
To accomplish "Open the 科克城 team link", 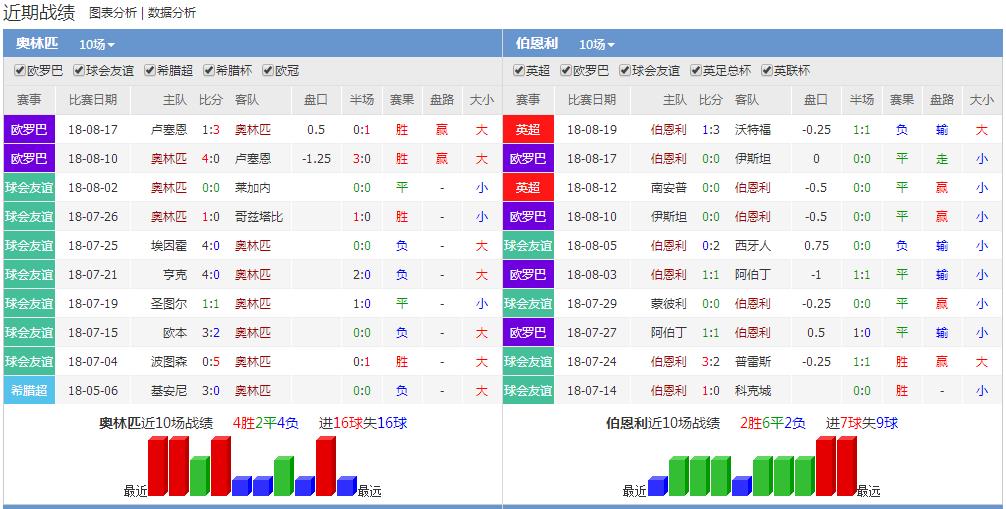I will 753,391.
